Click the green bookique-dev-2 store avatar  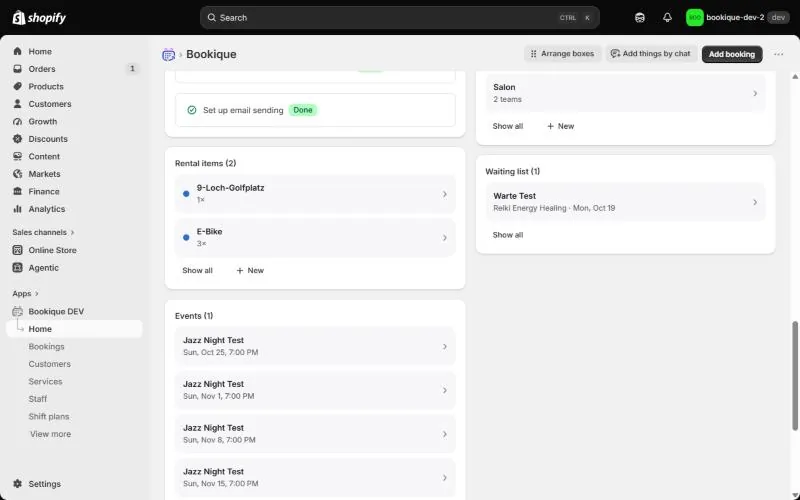point(694,18)
